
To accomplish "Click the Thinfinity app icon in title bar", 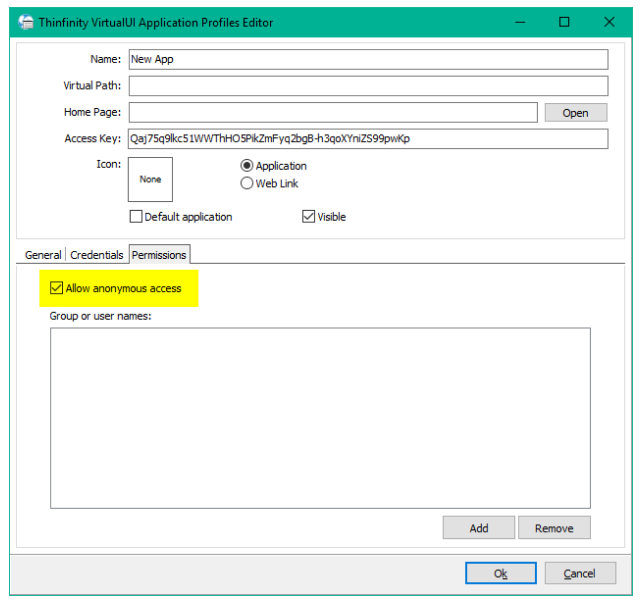I will pos(26,22).
